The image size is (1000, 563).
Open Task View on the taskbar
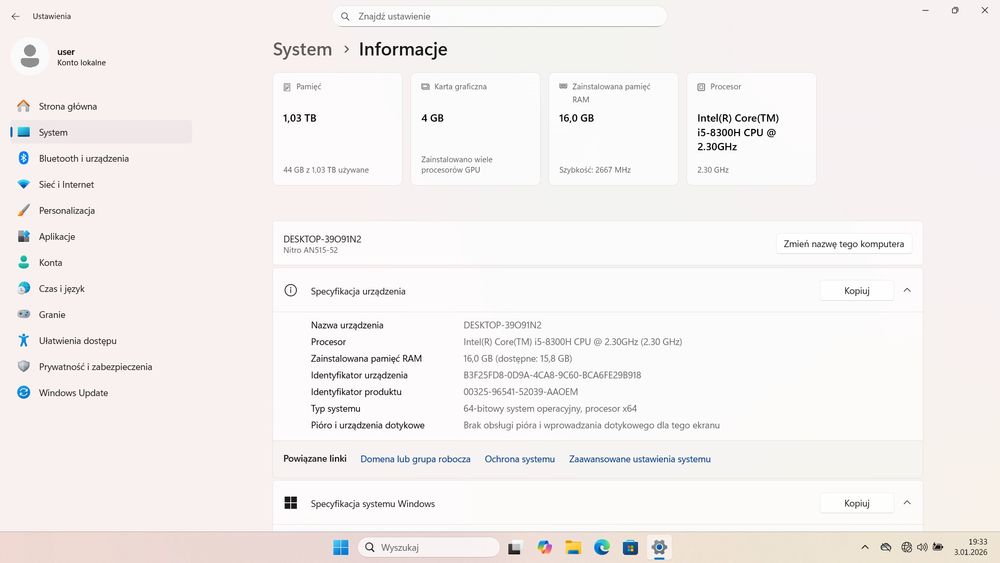[x=515, y=547]
